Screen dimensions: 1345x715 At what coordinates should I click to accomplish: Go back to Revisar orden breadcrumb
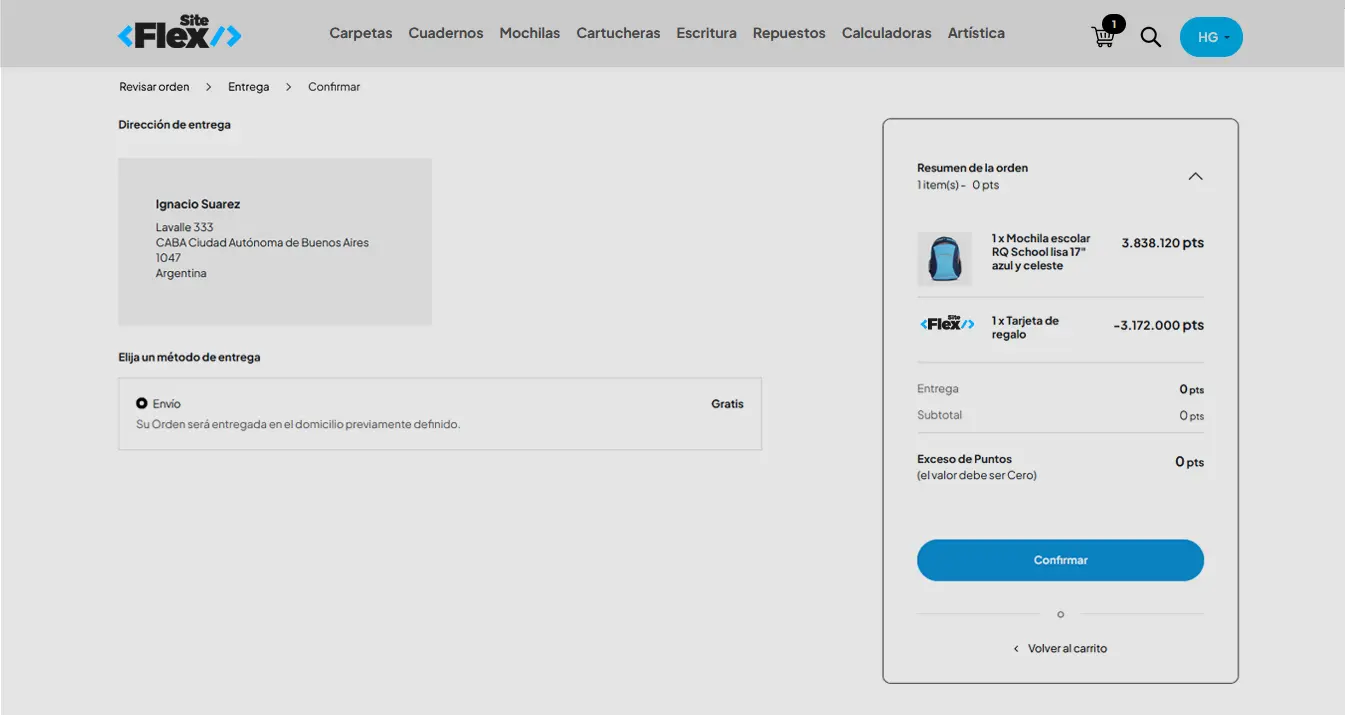pyautogui.click(x=154, y=87)
